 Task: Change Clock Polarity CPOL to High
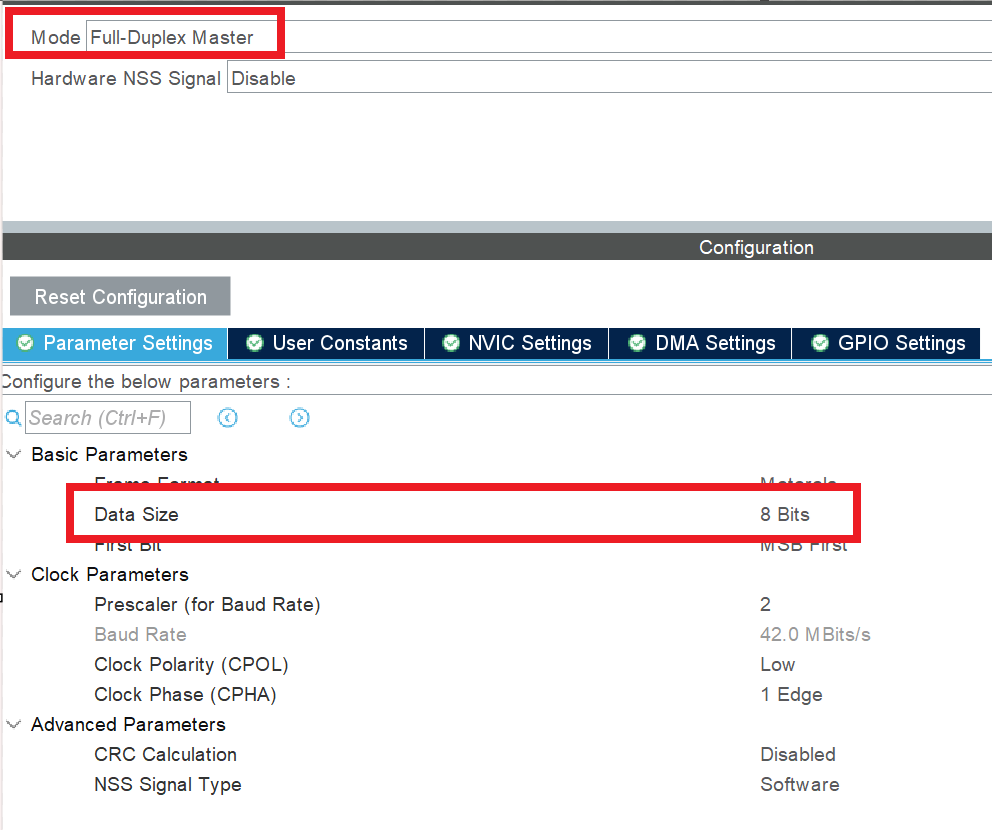[x=778, y=664]
